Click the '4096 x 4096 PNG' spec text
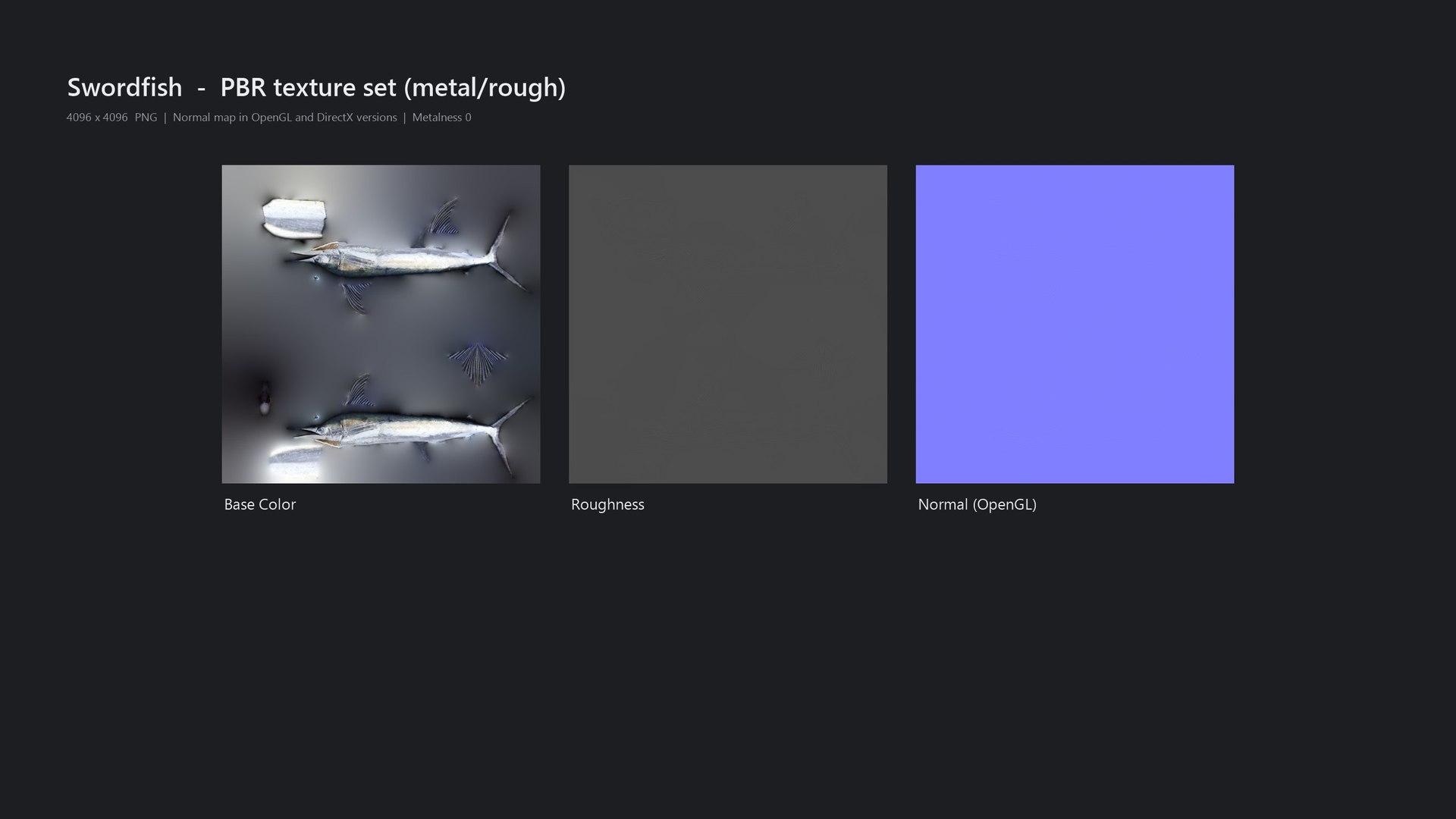This screenshot has height=819, width=1456. [x=111, y=118]
